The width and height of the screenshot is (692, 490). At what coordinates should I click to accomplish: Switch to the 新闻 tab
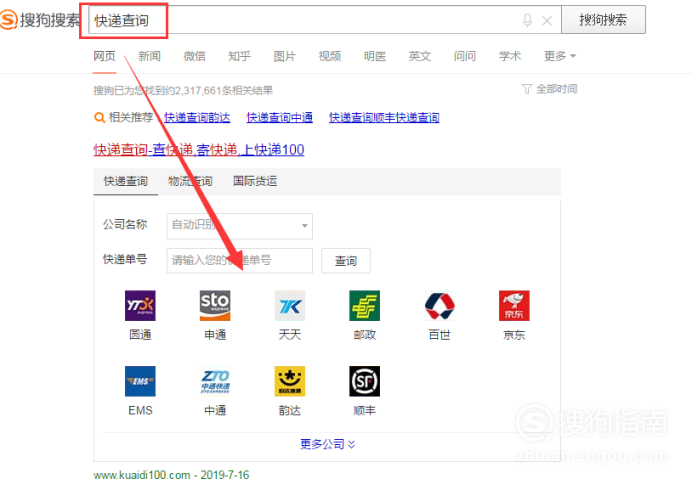[x=150, y=56]
